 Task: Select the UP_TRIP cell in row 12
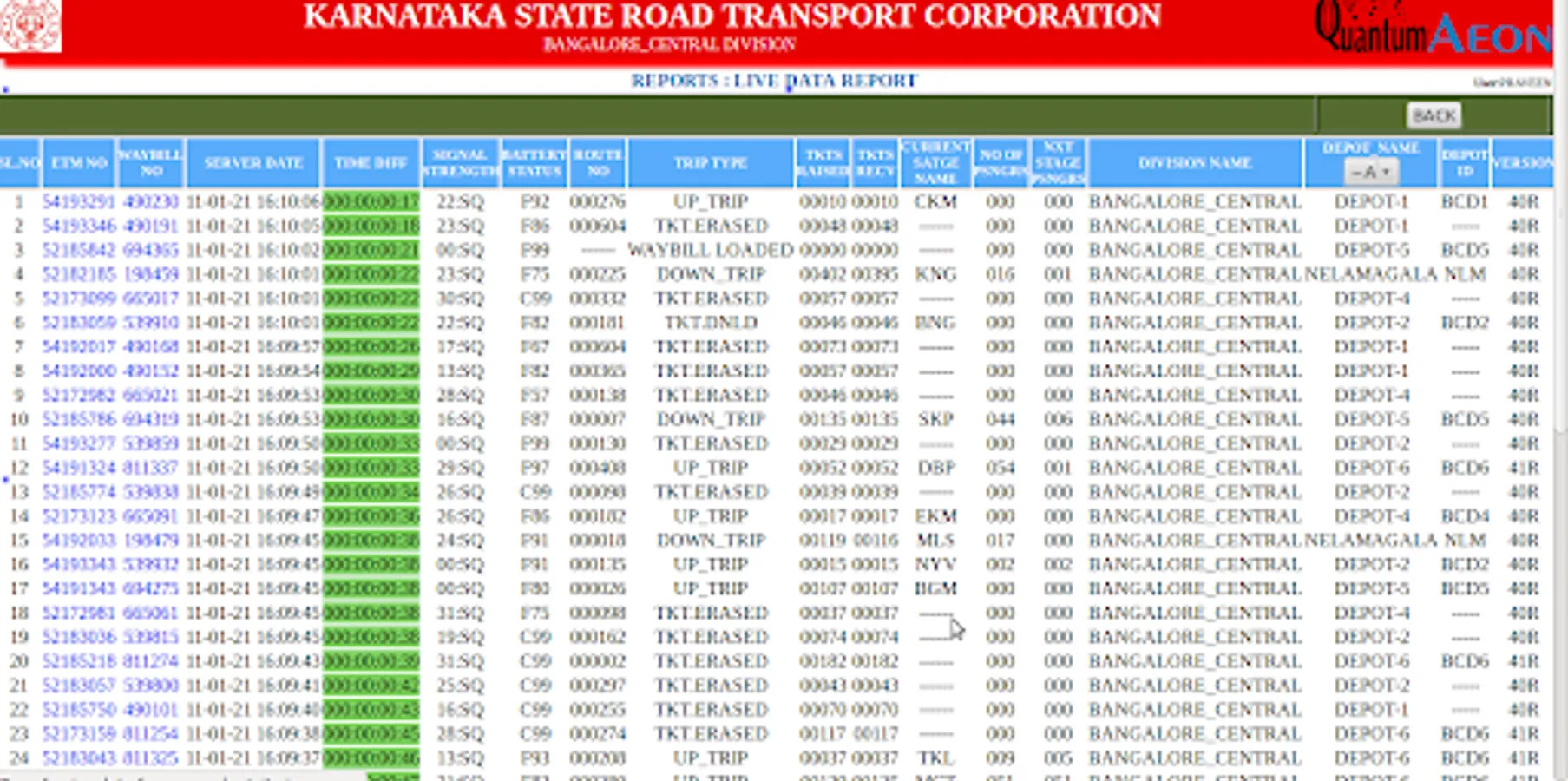point(711,469)
